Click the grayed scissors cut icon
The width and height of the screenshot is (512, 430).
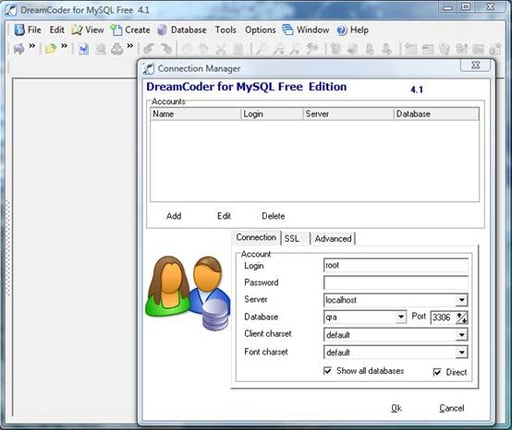(221, 49)
